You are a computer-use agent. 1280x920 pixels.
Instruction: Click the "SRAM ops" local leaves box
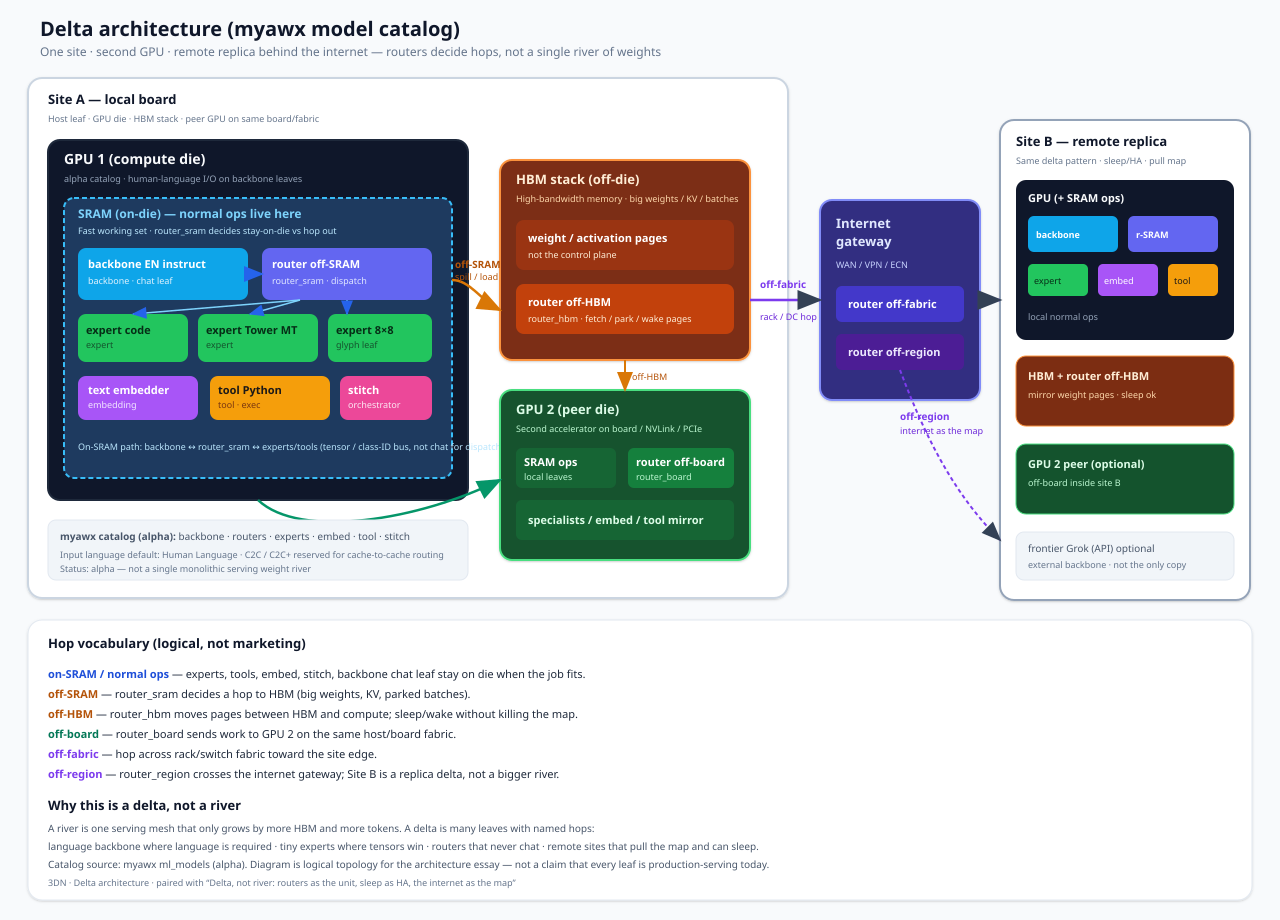(x=566, y=468)
